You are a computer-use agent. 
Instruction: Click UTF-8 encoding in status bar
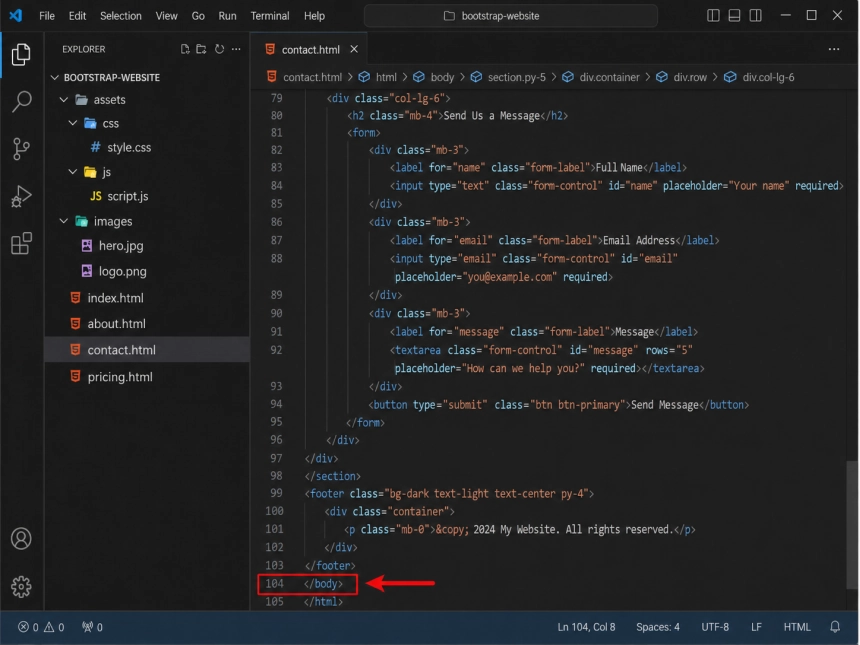715,627
